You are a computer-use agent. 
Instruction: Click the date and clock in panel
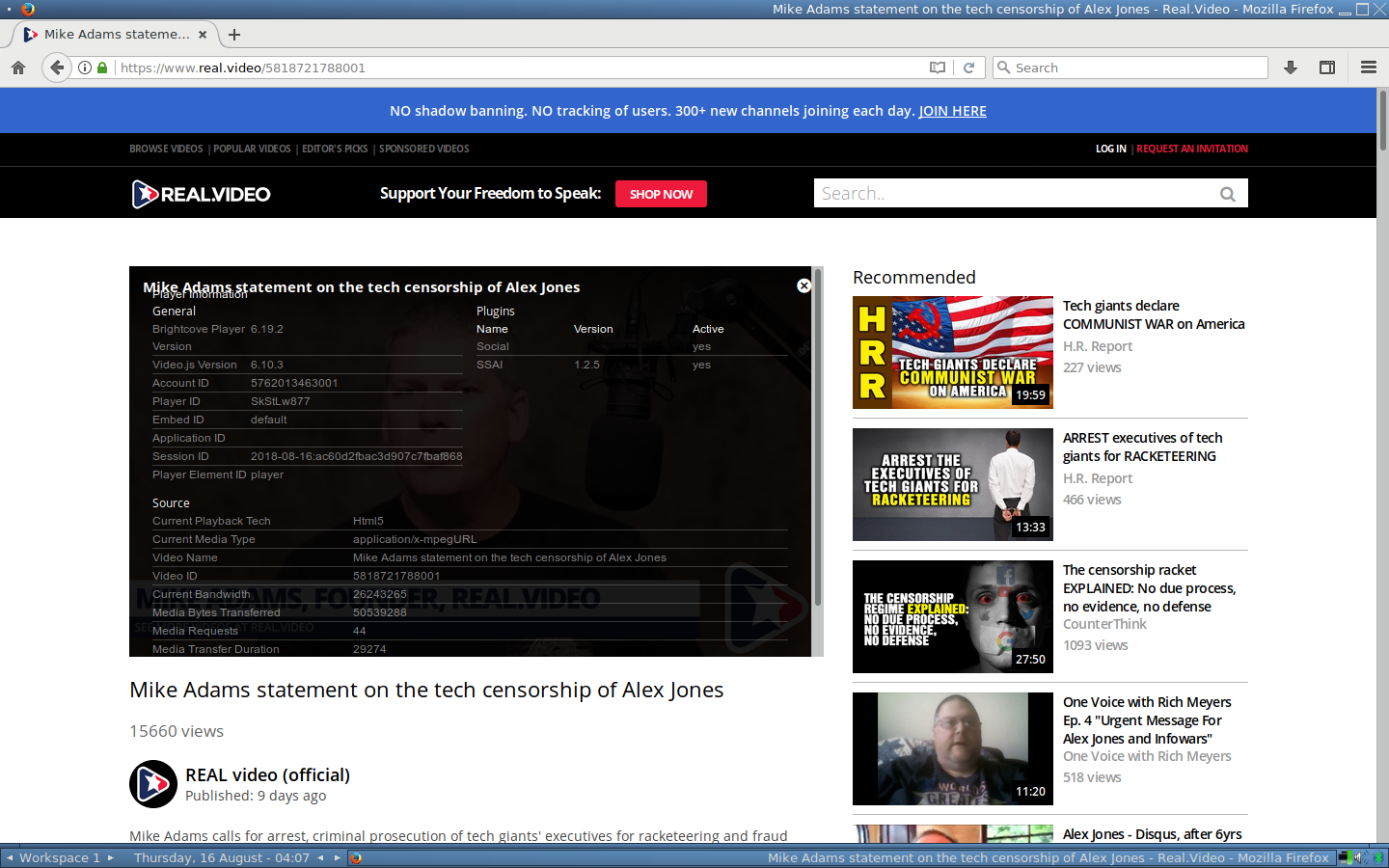tap(222, 857)
